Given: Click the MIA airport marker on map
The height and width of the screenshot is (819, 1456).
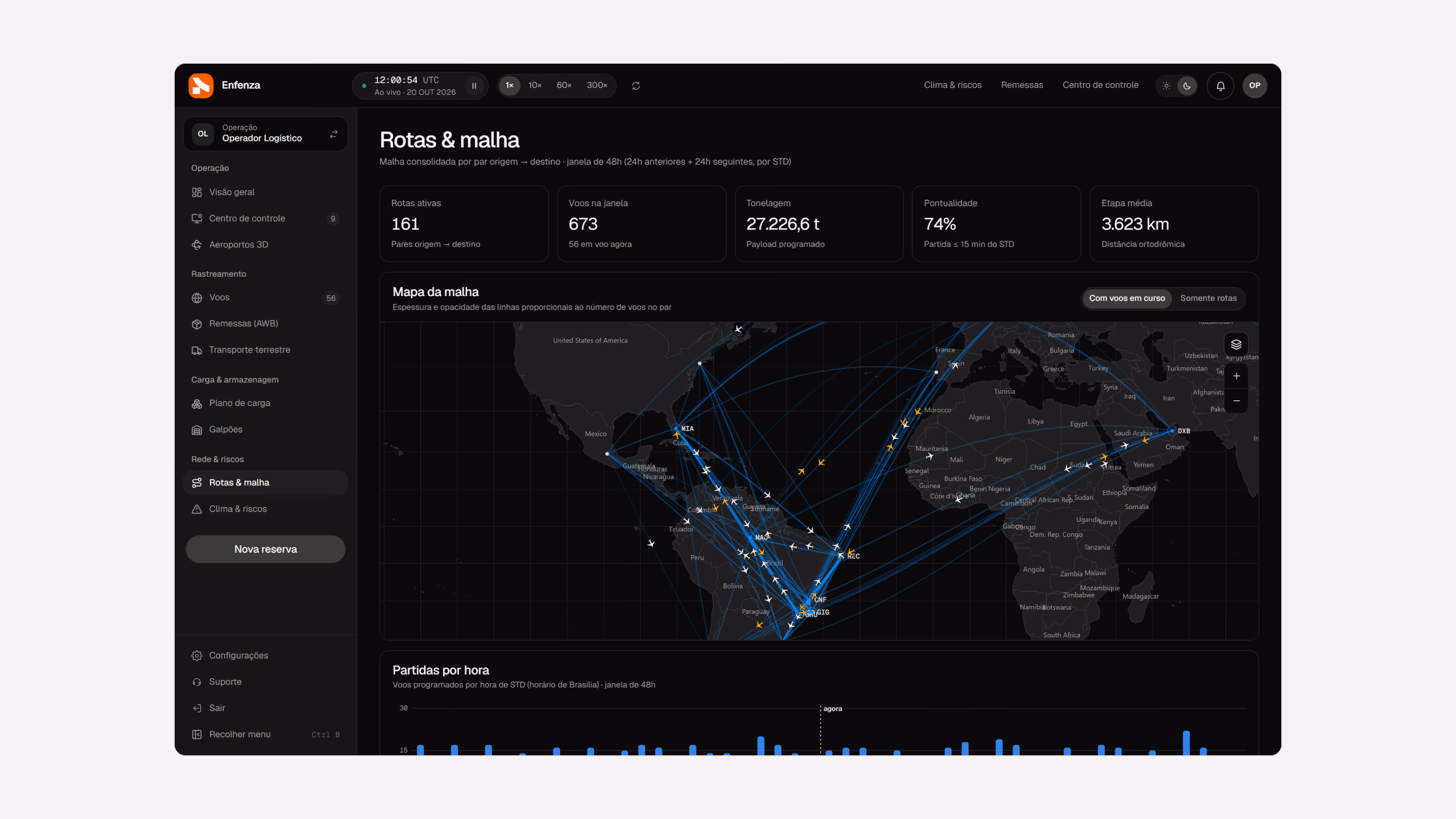Looking at the screenshot, I should (676, 428).
